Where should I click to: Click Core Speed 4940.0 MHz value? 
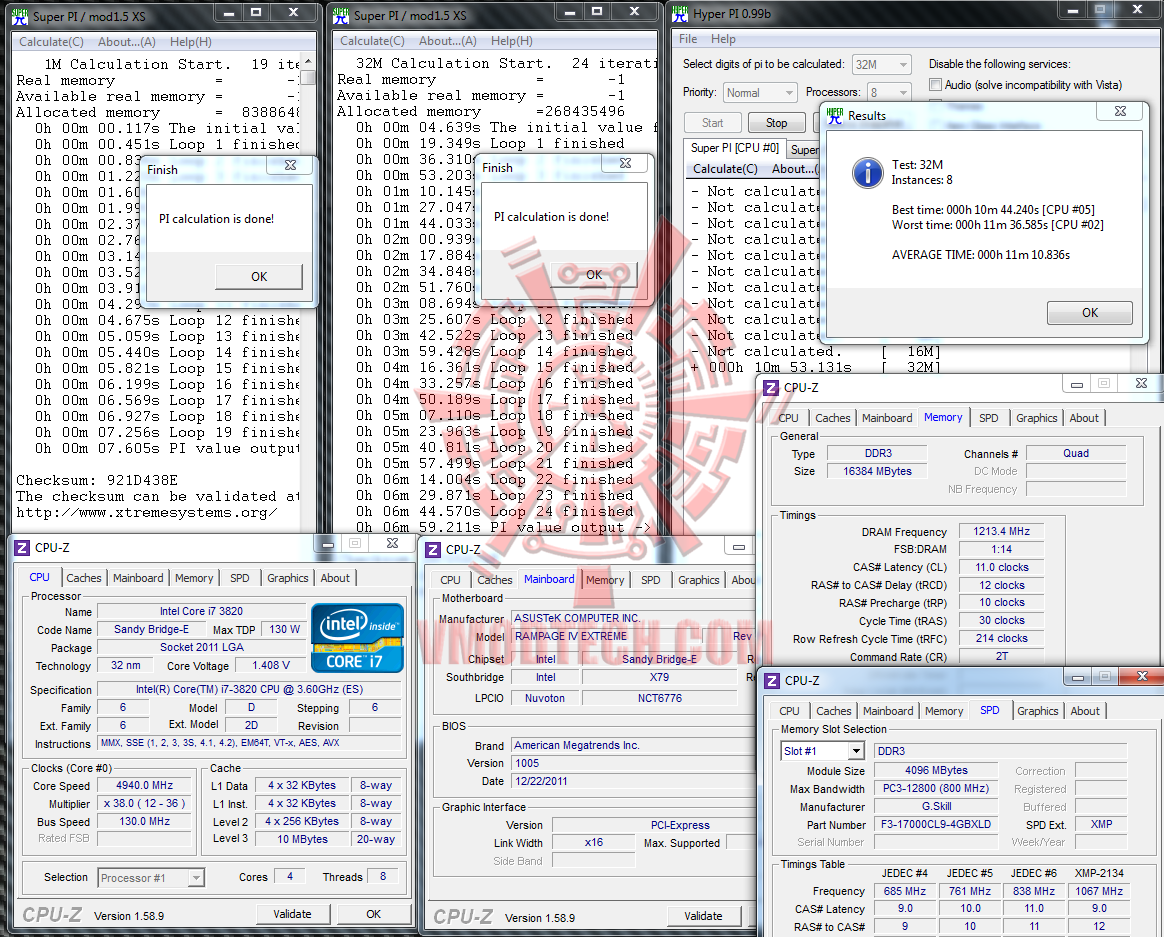coord(144,786)
